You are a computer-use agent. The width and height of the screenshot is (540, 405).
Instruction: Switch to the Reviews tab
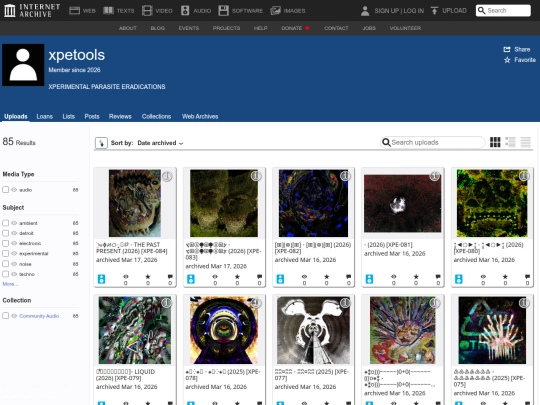[120, 116]
